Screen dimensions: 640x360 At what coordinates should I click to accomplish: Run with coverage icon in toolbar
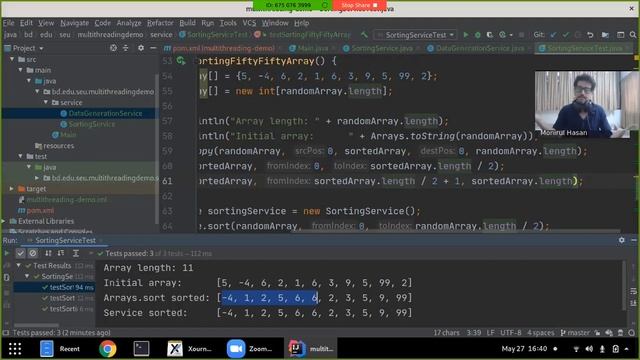pyautogui.click(x=489, y=35)
